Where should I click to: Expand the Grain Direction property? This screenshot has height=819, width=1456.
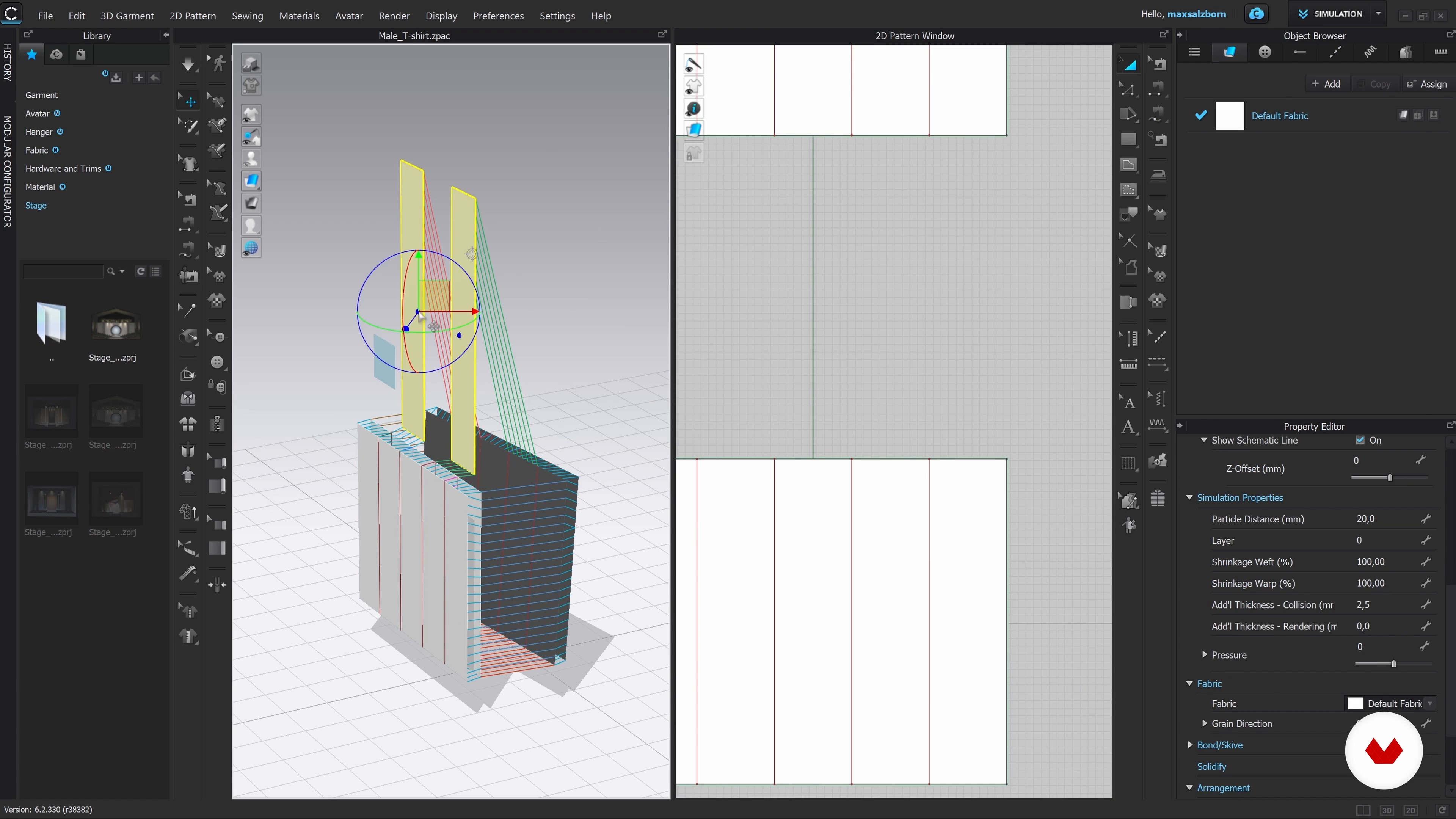pos(1205,723)
